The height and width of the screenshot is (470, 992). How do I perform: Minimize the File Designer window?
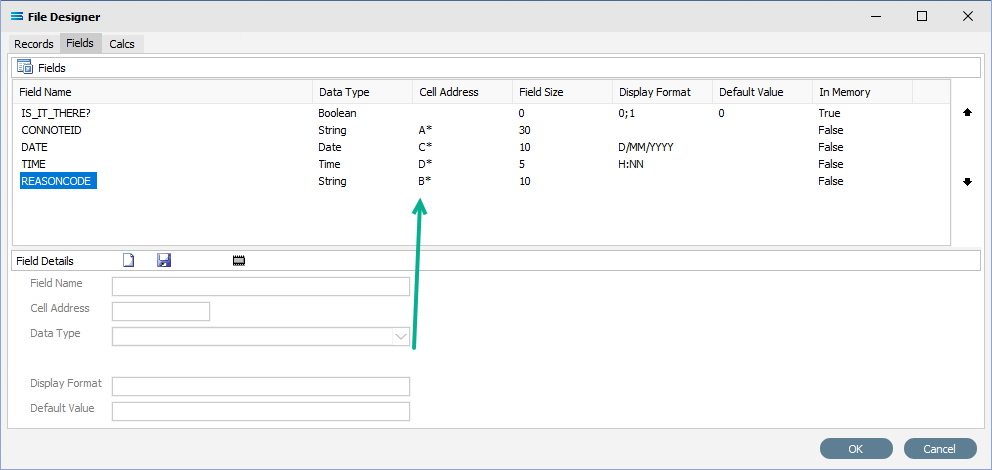pyautogui.click(x=876, y=16)
